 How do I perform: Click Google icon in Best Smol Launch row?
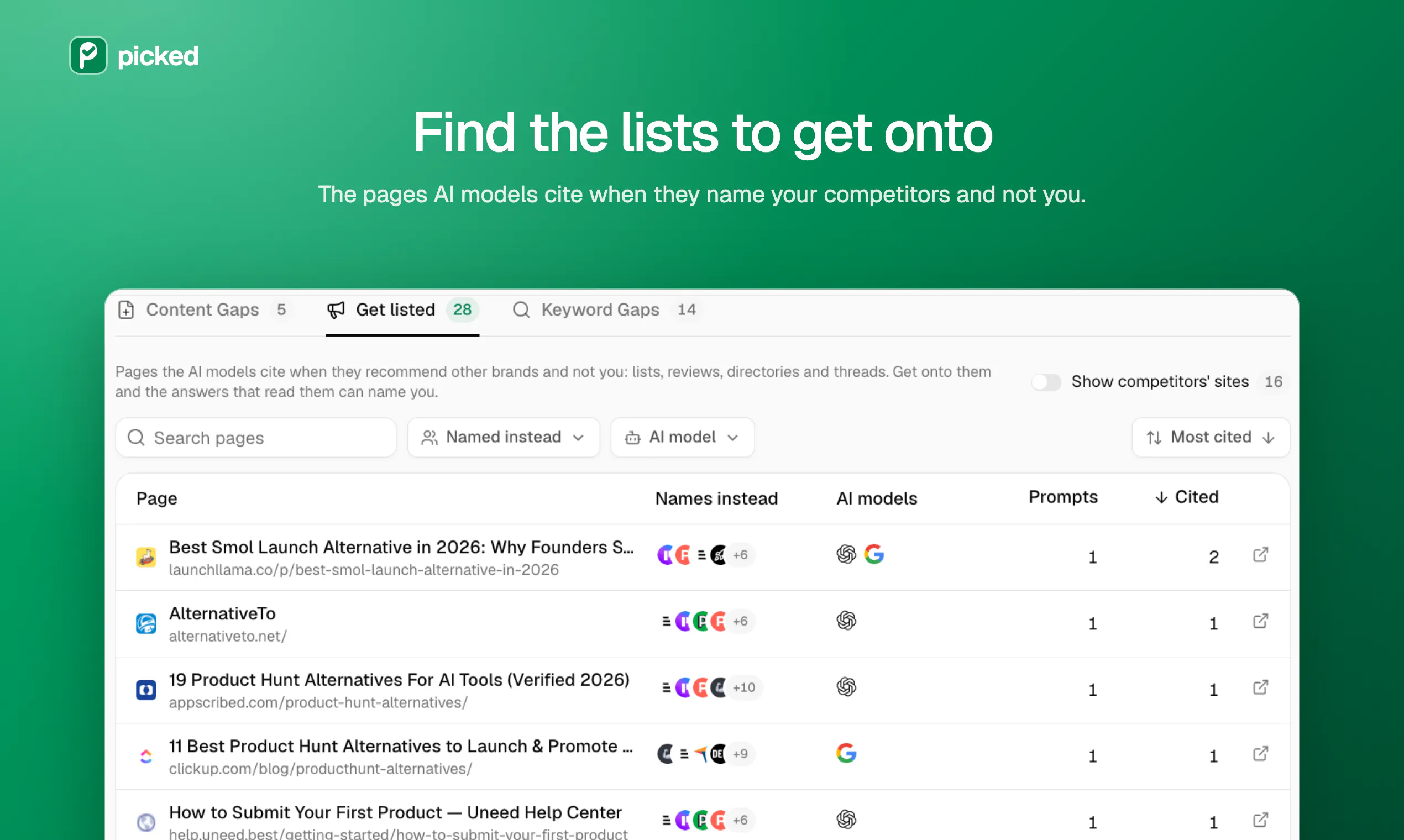(873, 554)
